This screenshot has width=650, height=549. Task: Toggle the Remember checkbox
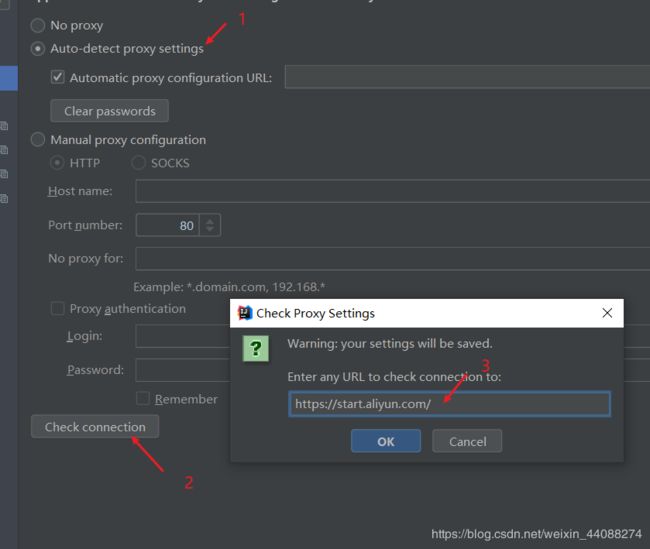[x=143, y=398]
